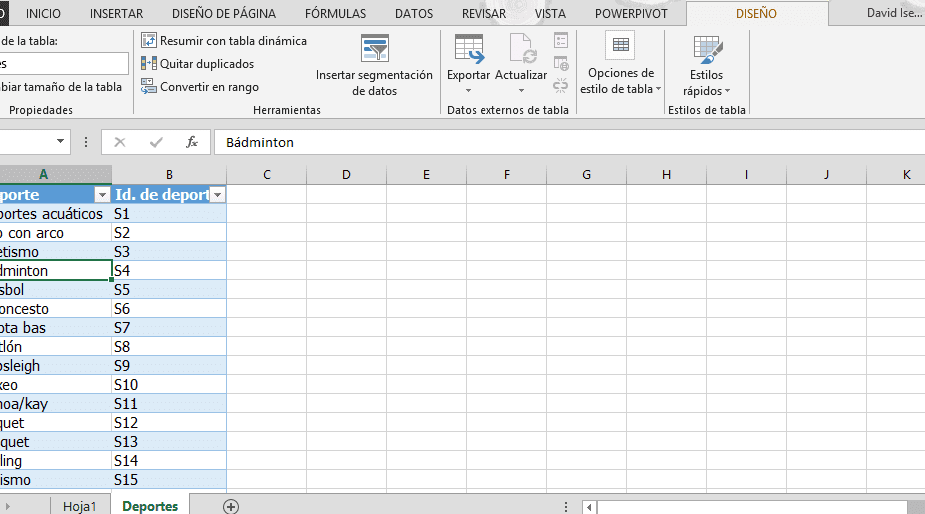
Task: Click the sheet tab splitter dots
Action: coord(566,507)
